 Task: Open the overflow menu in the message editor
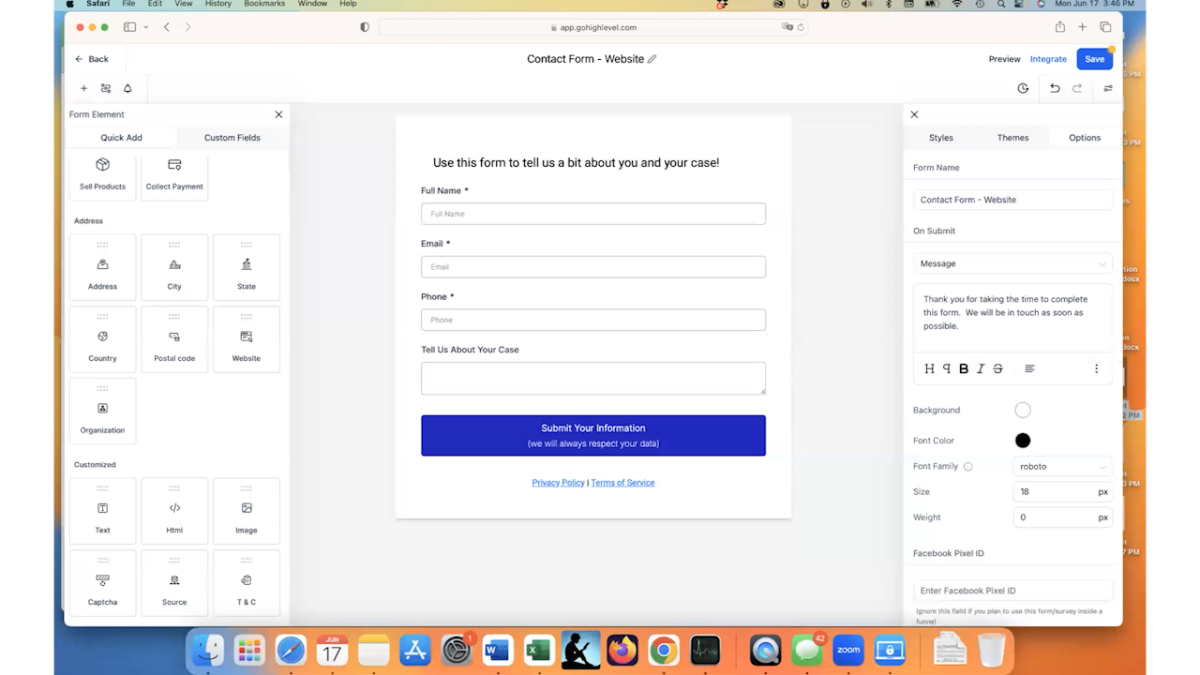click(1096, 368)
